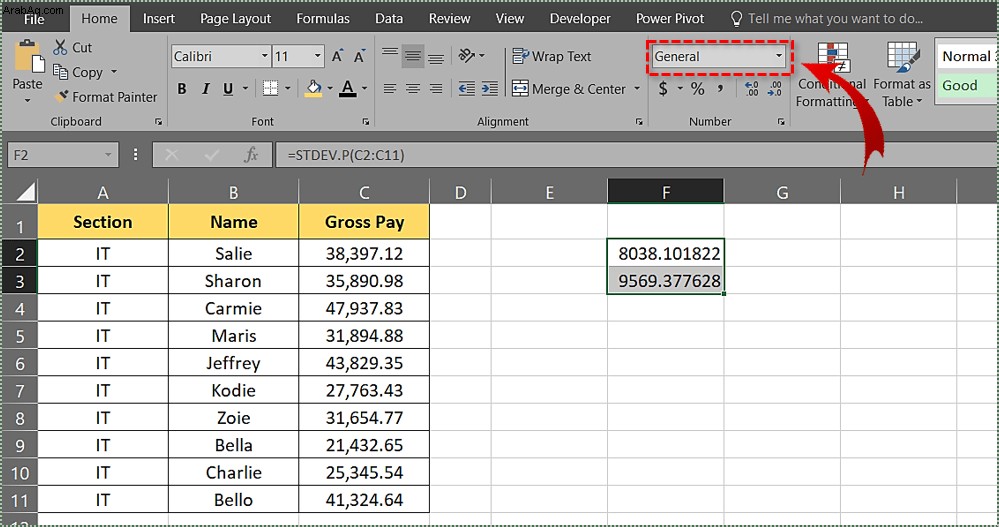Switch to the Developer tab
This screenshot has width=999, height=527.
click(580, 19)
